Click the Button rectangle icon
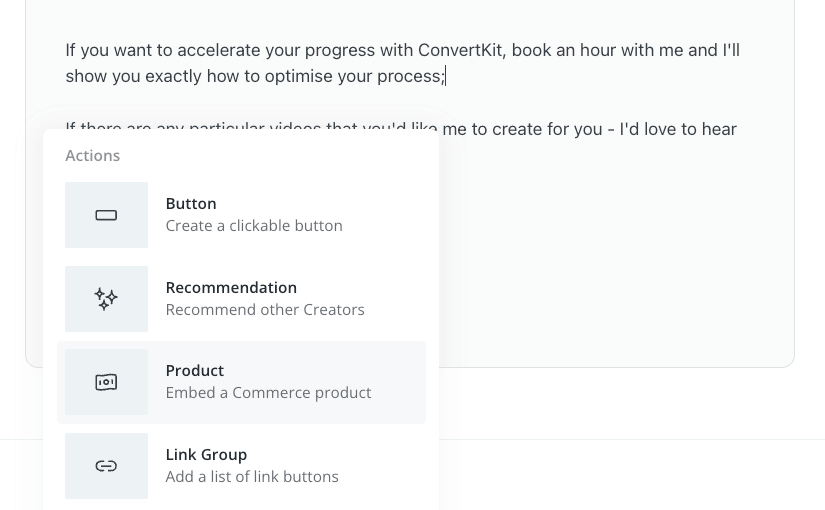This screenshot has height=510, width=825. pos(106,215)
